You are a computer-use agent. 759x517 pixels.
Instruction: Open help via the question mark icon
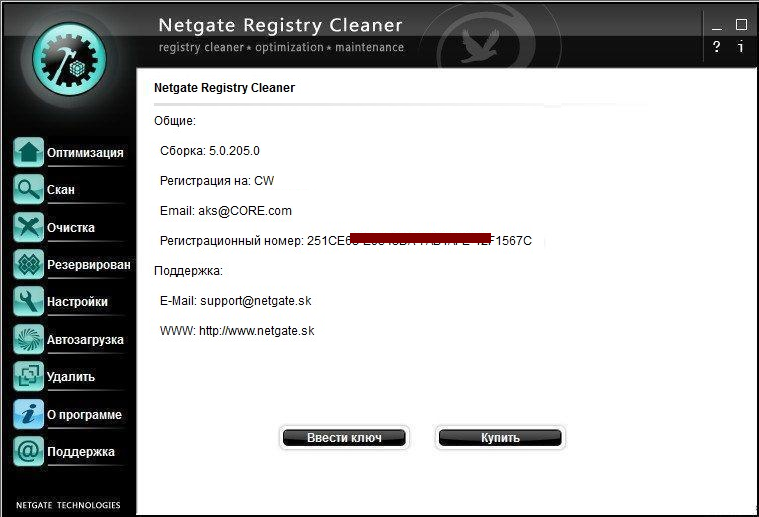(716, 47)
